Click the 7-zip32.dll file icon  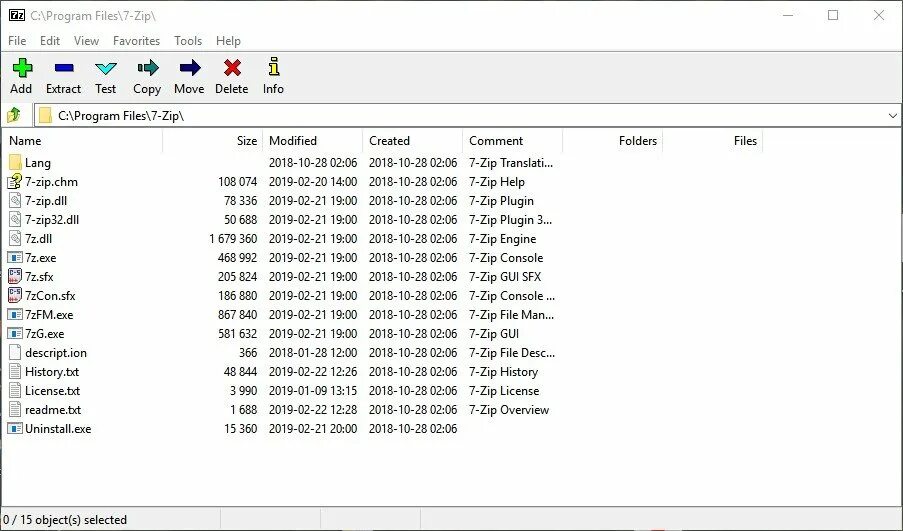click(x=15, y=219)
